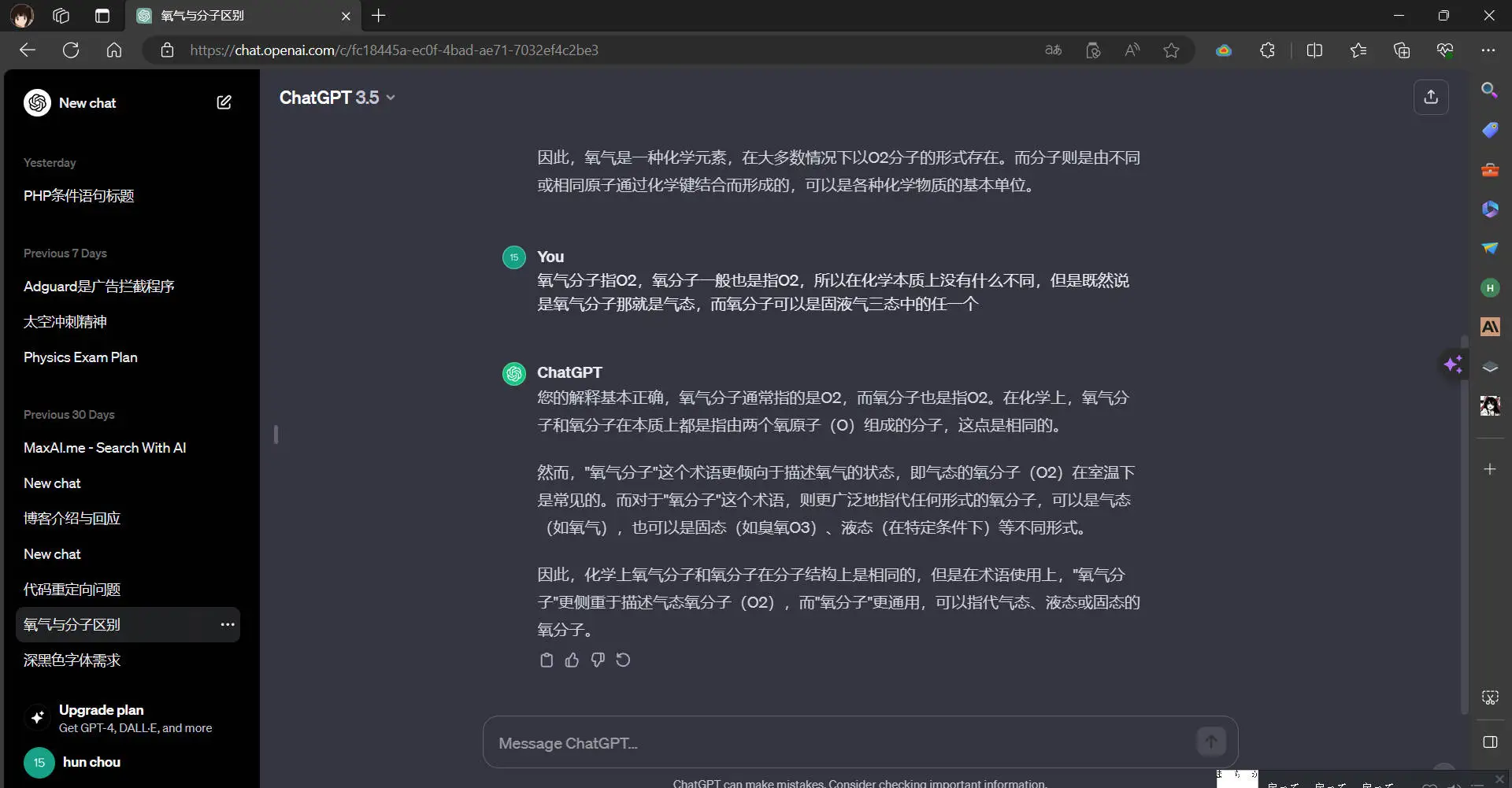Open MaxAI.me - Search With AI chat

coord(105,448)
